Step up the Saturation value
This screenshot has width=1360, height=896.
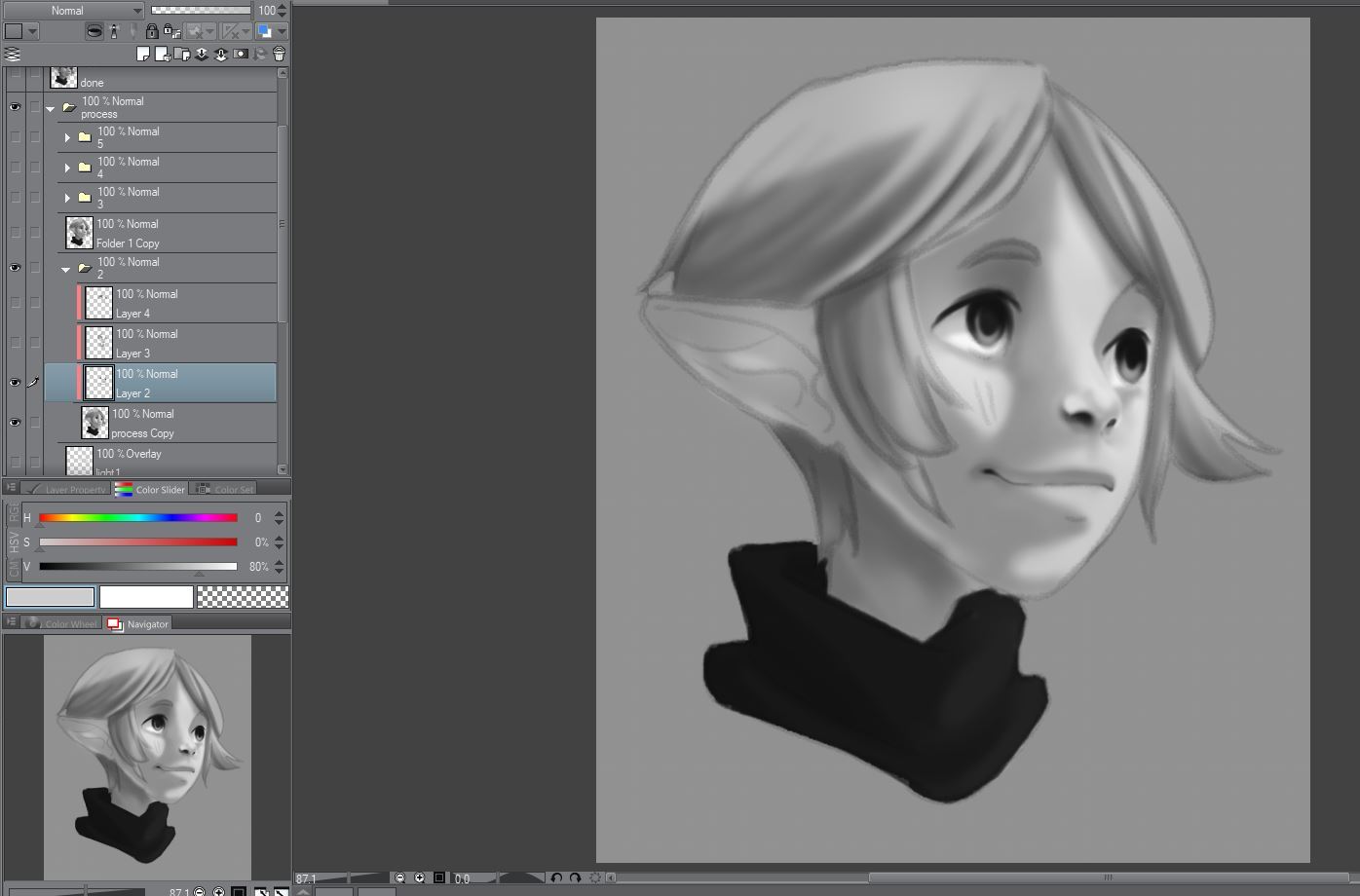click(x=280, y=538)
